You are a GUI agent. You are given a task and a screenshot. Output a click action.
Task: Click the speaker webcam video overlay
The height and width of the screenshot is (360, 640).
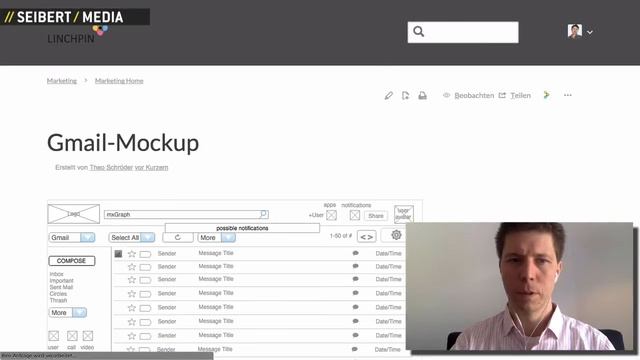click(x=519, y=286)
